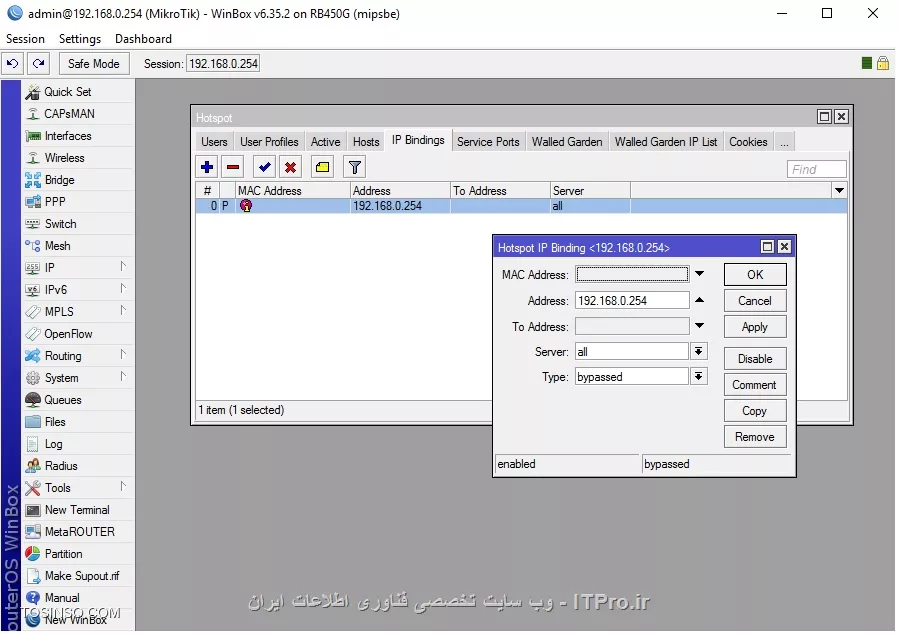Click Cancel in IP Binding dialog
The width and height of the screenshot is (899, 634).
755,301
